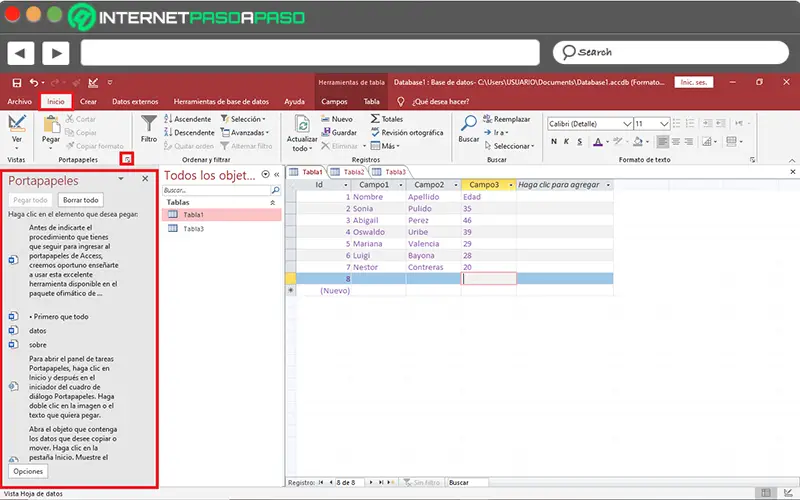Click navigation pane Buscar field
Screen dimensions: 800x500
(x=217, y=190)
